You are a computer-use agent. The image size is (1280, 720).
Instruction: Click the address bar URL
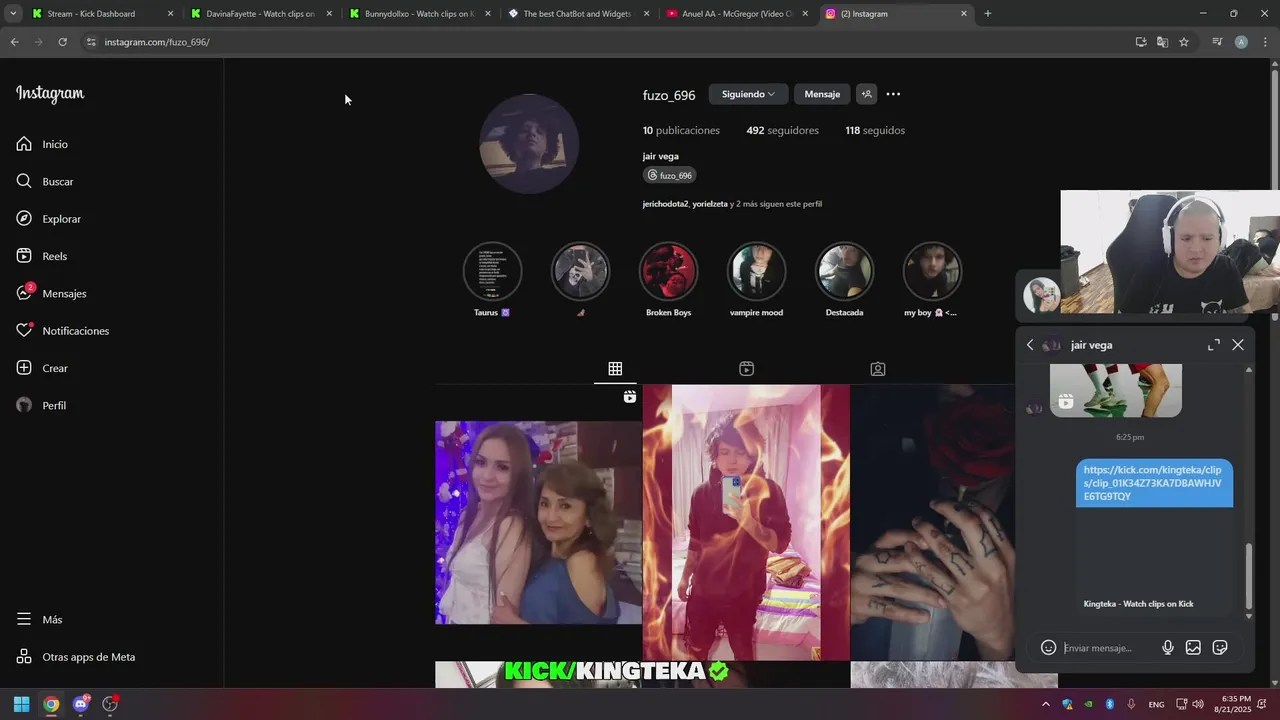pos(157,42)
